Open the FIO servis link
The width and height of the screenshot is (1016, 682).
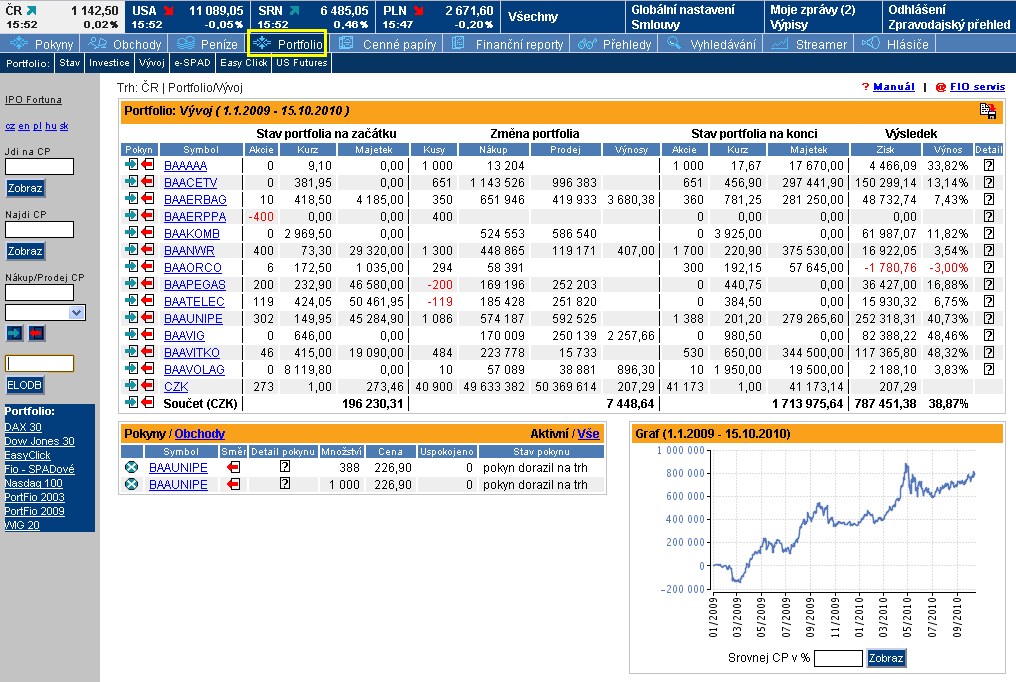(x=977, y=87)
